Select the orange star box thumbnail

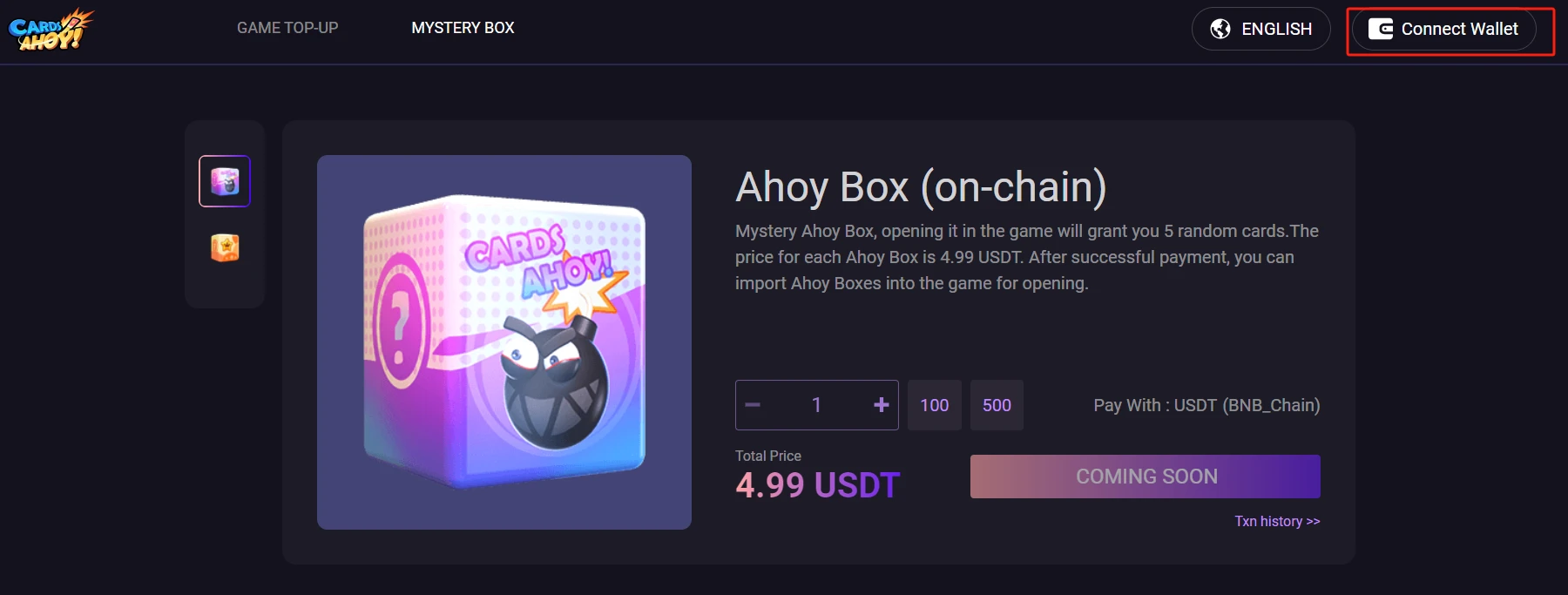coord(225,247)
